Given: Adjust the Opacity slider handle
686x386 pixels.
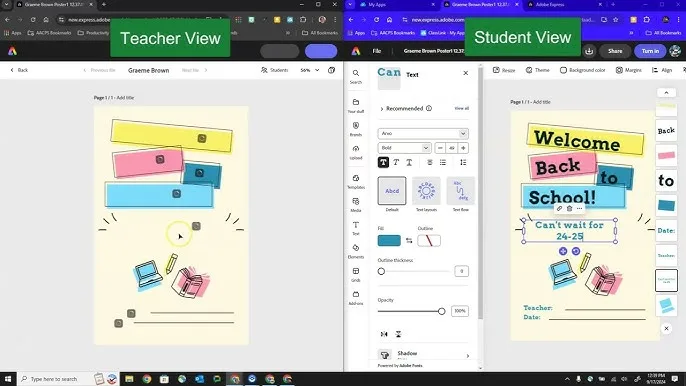Looking at the screenshot, I should (441, 311).
